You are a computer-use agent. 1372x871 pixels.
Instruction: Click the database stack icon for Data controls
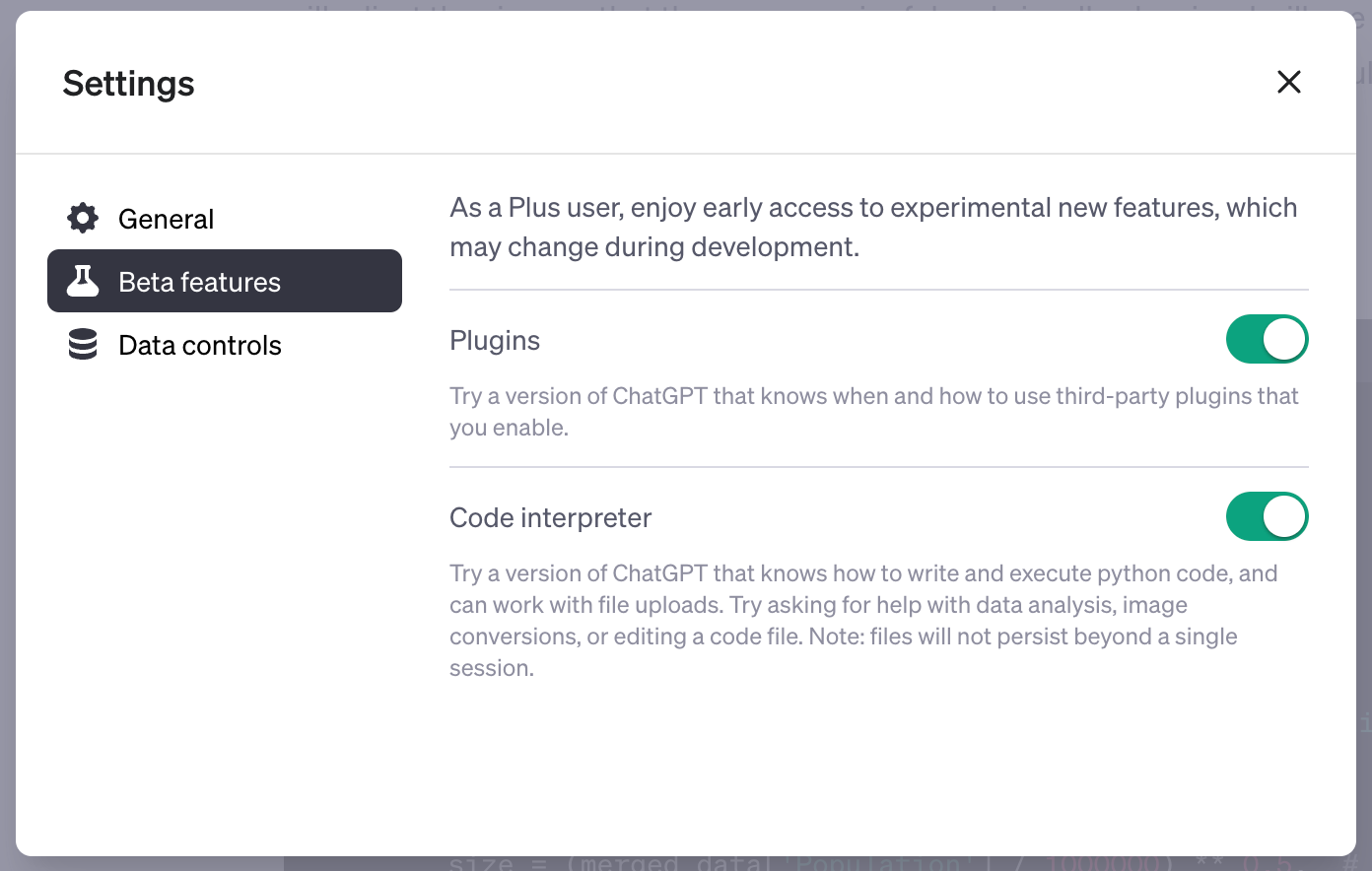83,344
